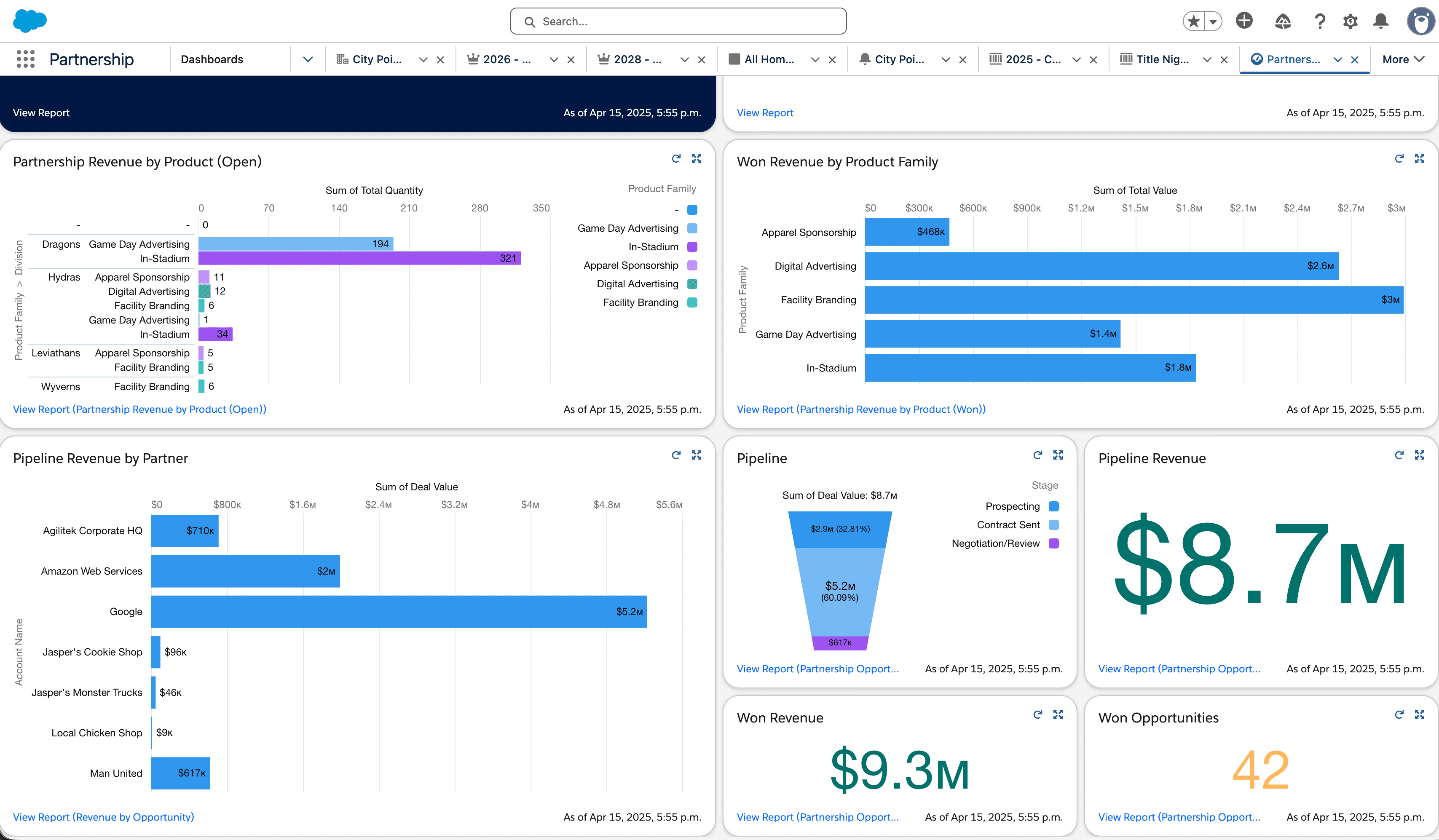
Task: Open View Report (Revenue by Opportunity) link
Action: 103,816
